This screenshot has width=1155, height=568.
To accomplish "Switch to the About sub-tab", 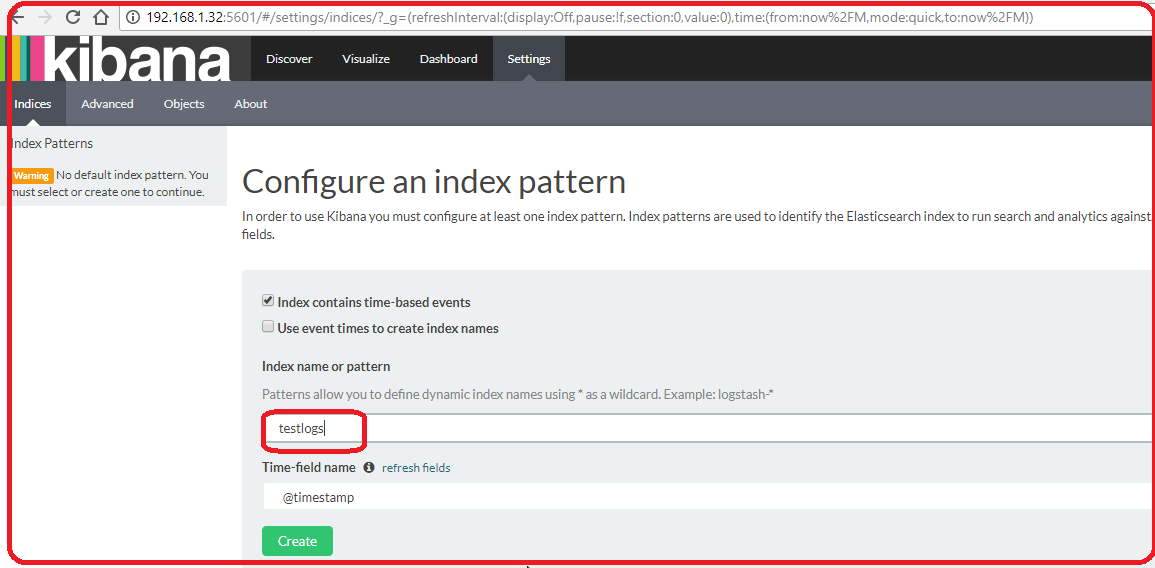I will pos(250,104).
